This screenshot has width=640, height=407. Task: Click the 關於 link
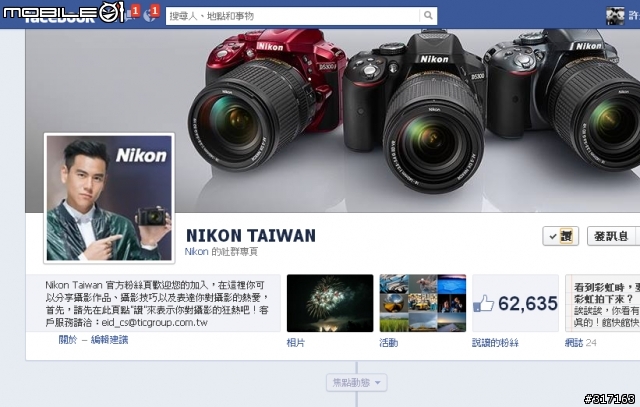pos(68,340)
